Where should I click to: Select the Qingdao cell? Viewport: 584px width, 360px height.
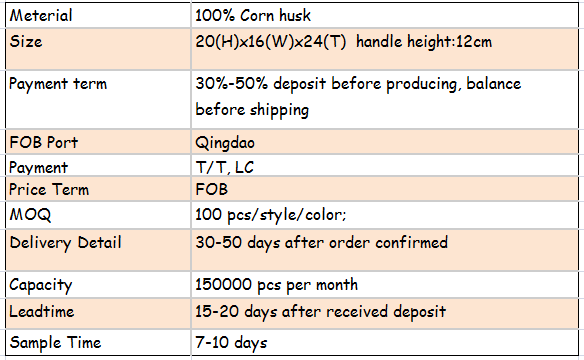pos(385,142)
